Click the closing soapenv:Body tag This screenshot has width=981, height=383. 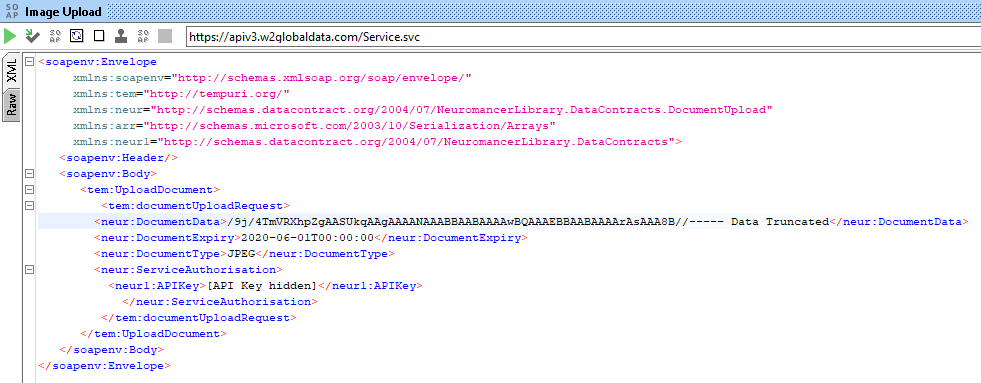(111, 349)
